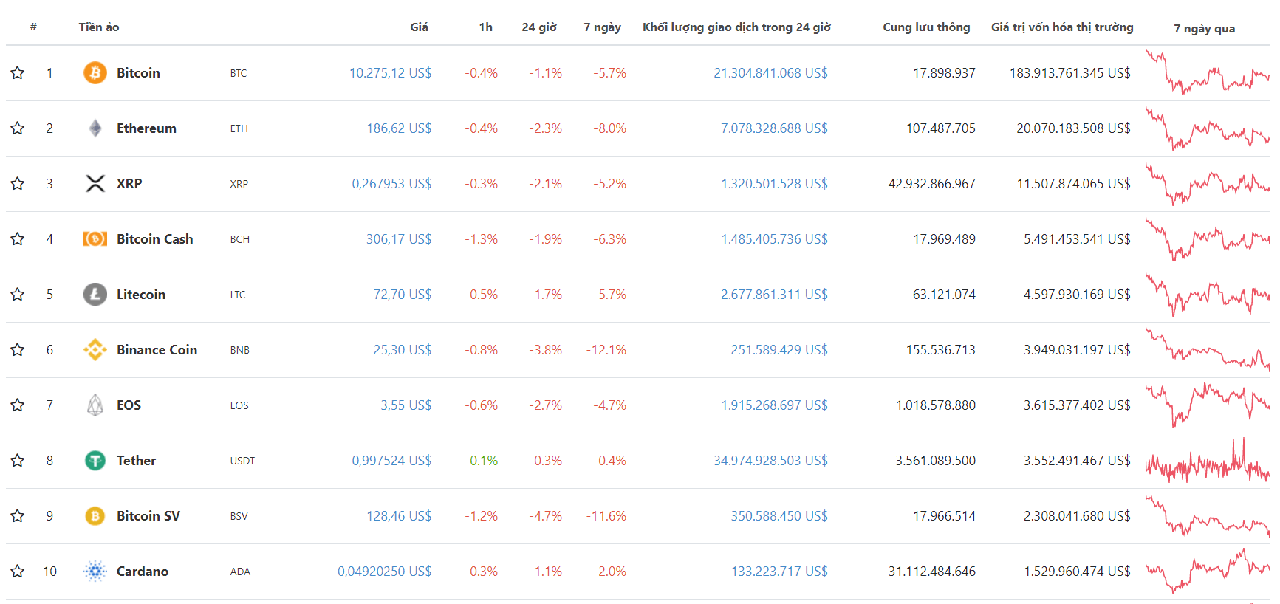Screen dimensions: 1280x604
Task: Click Bitcoin's 24h trading volume value
Action: click(771, 73)
